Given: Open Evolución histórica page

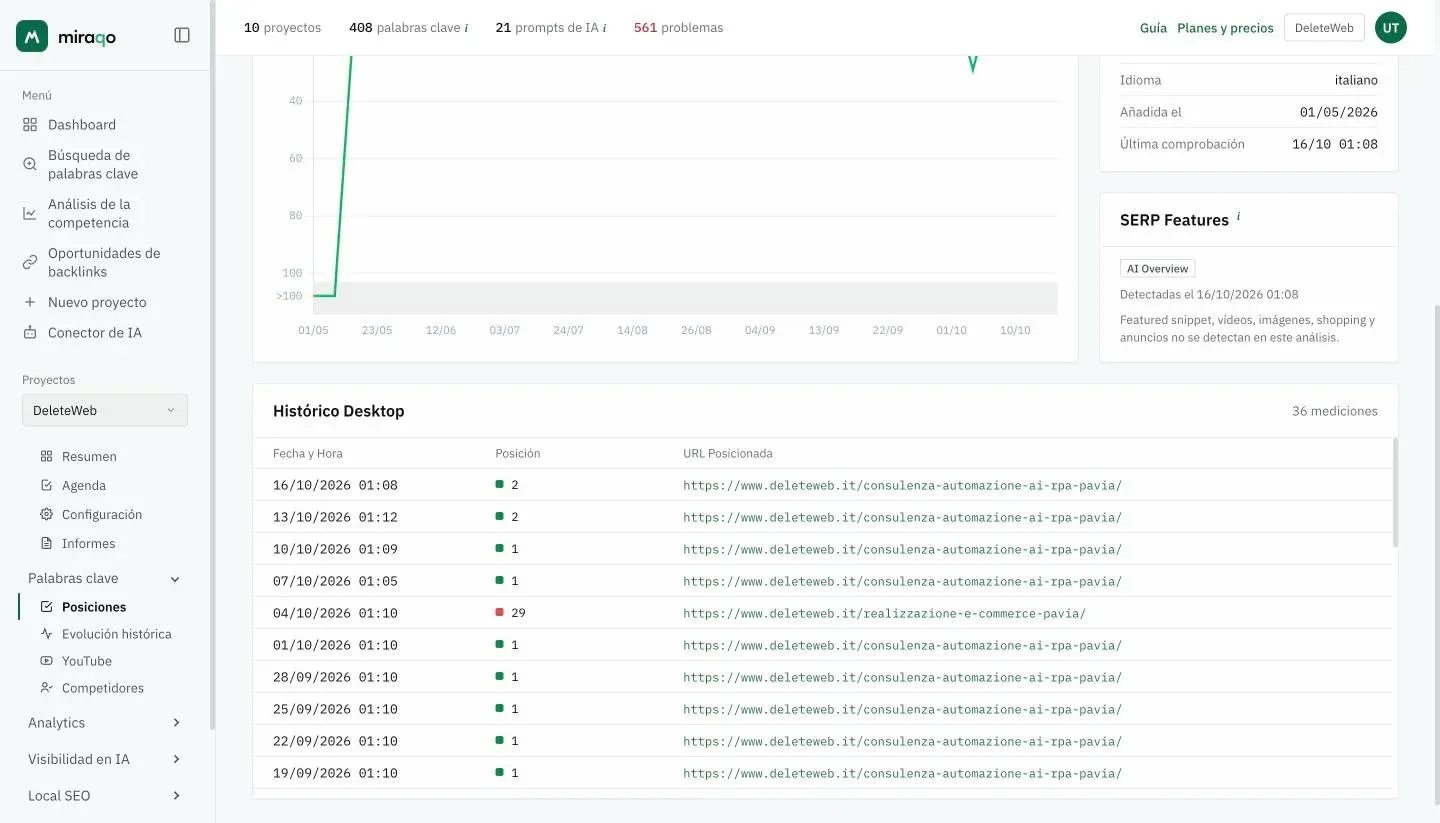Looking at the screenshot, I should 117,634.
